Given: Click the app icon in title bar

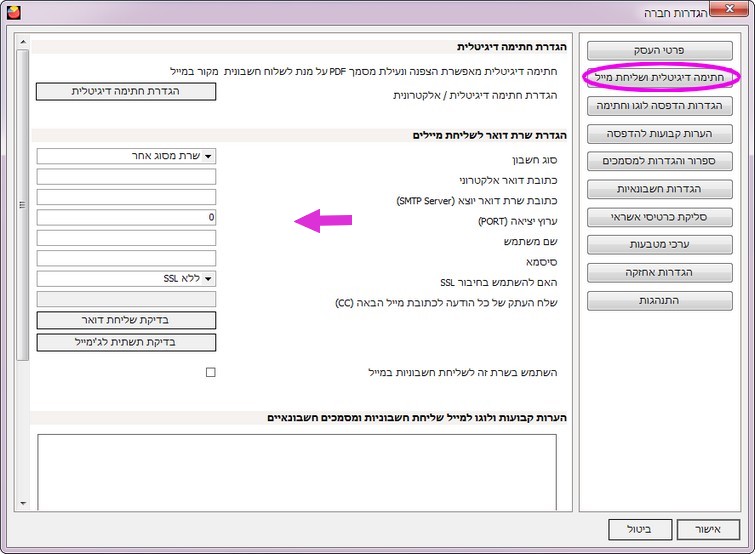Looking at the screenshot, I should tap(14, 12).
